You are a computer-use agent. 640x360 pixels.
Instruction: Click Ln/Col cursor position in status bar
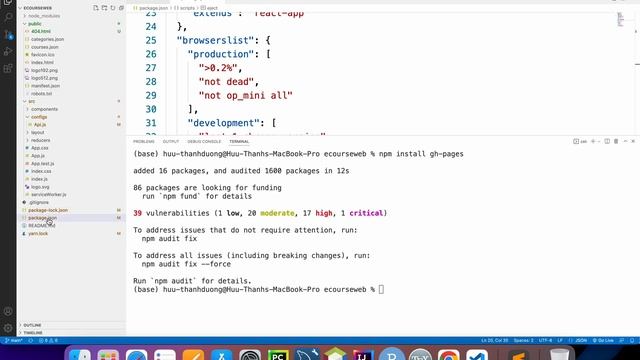(494, 340)
